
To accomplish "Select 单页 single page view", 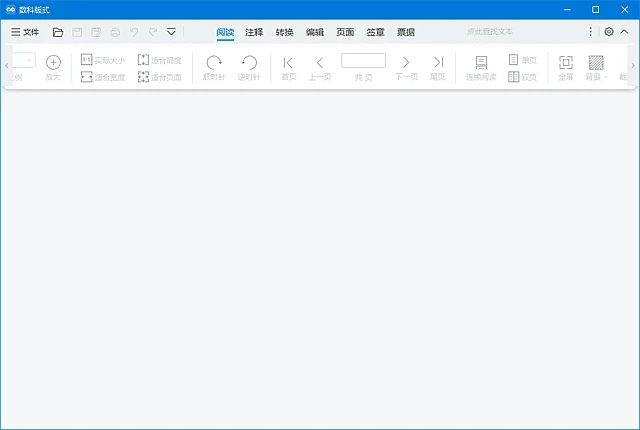I will (522, 60).
